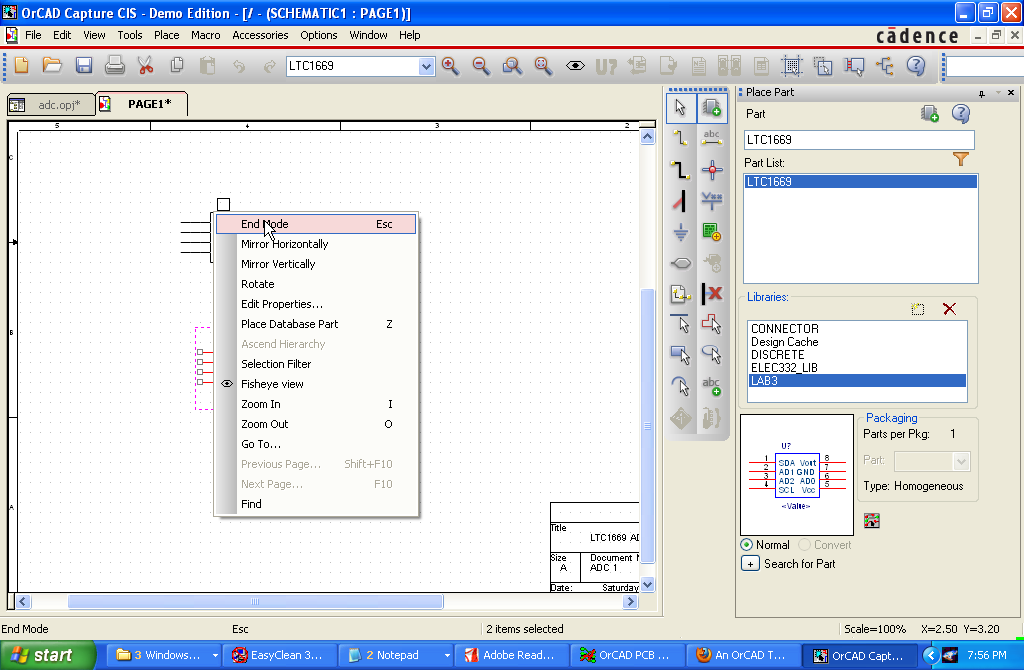Click the LTC1669 part preview thumbnail
1024x670 pixels.
click(797, 475)
